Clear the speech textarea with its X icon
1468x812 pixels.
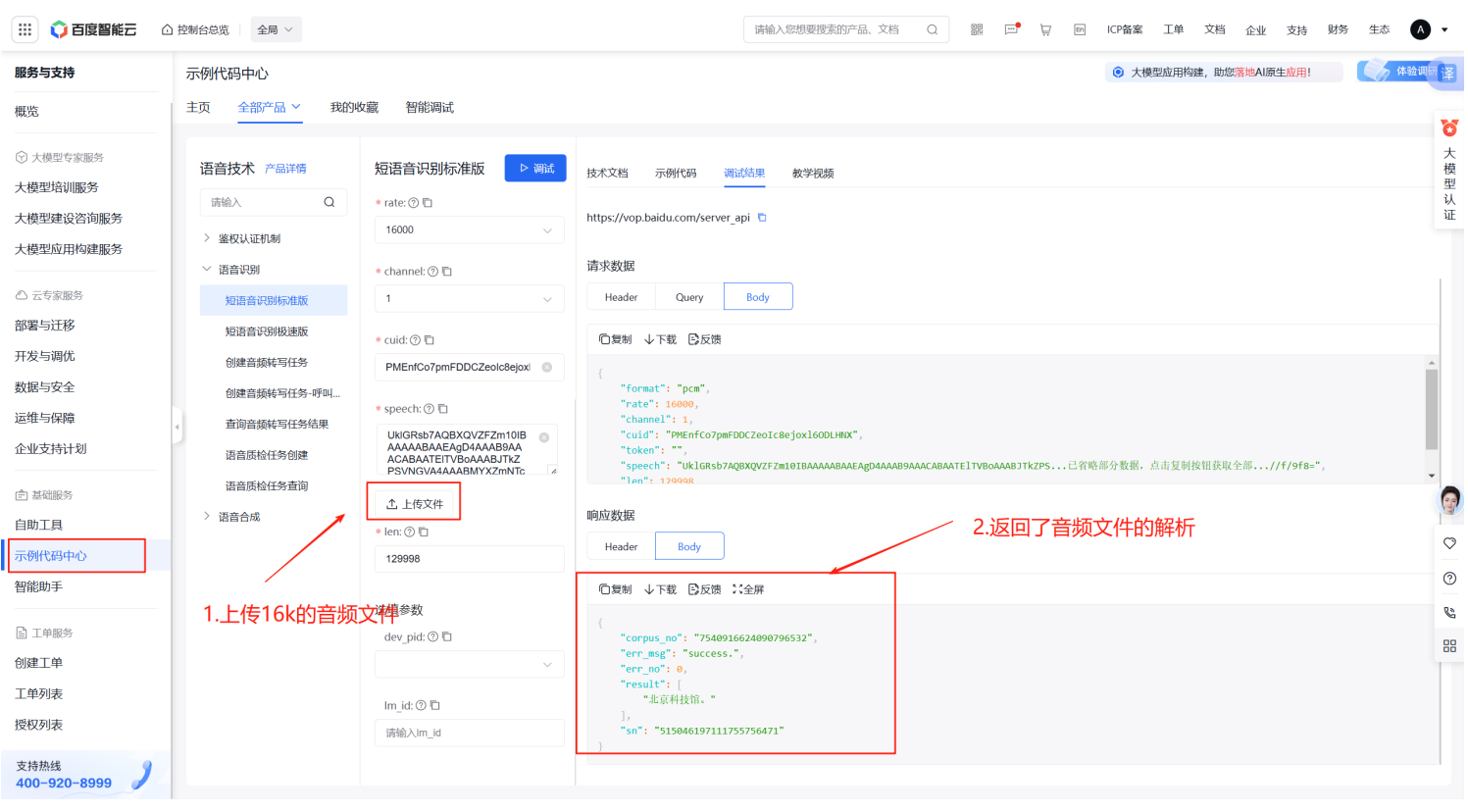coord(544,438)
